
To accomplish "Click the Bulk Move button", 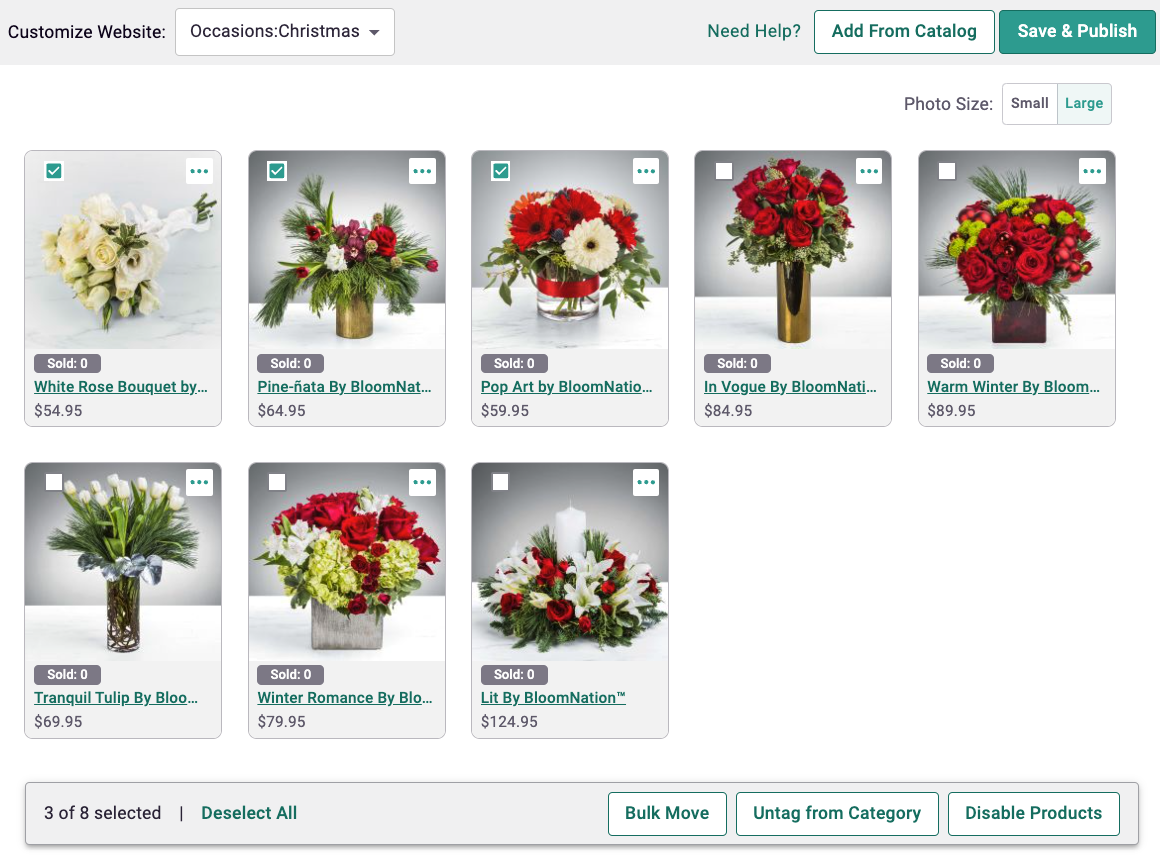I will click(667, 814).
